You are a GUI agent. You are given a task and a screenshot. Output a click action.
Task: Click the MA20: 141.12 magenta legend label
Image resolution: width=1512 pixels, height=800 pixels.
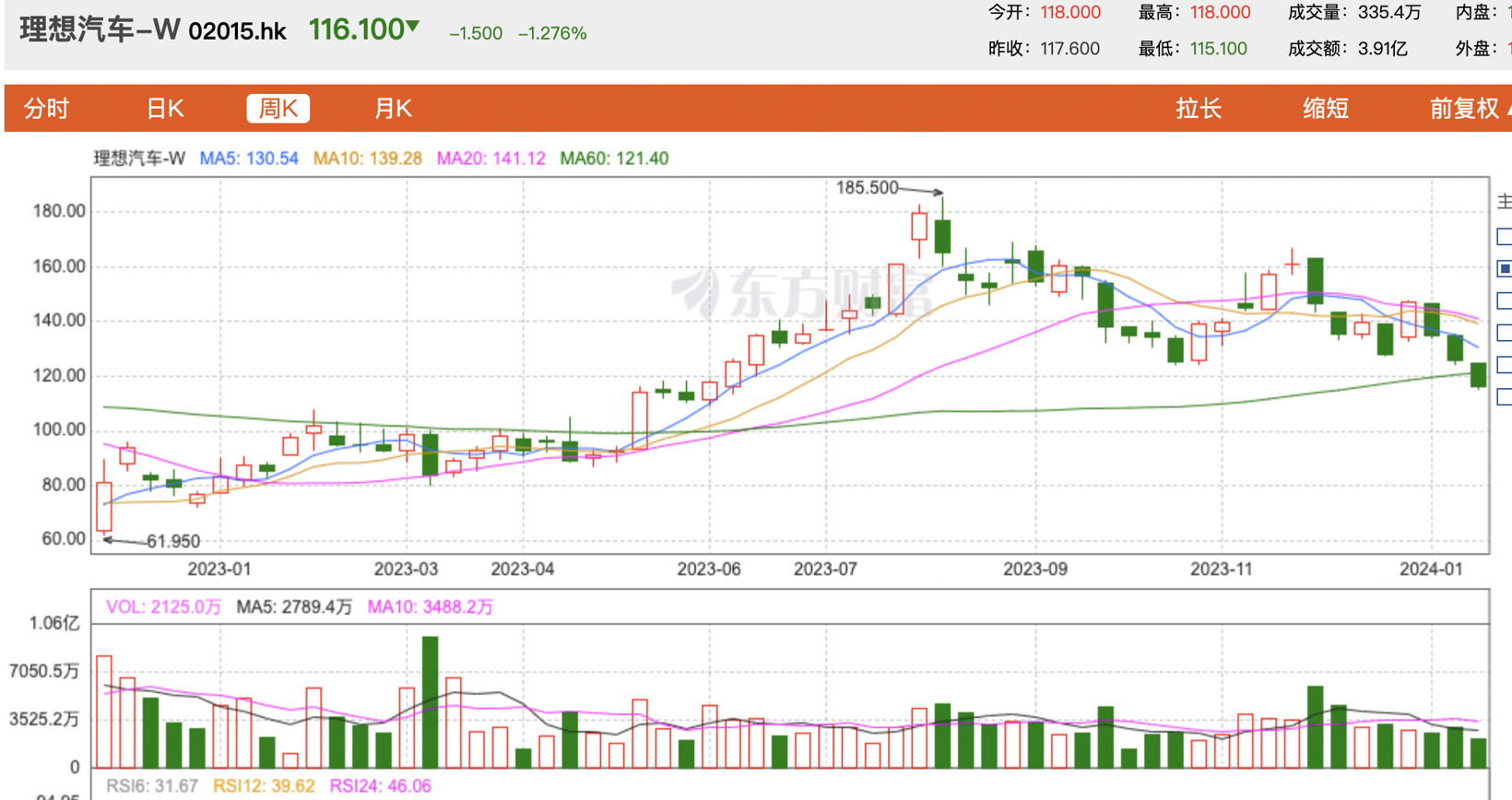click(x=490, y=159)
